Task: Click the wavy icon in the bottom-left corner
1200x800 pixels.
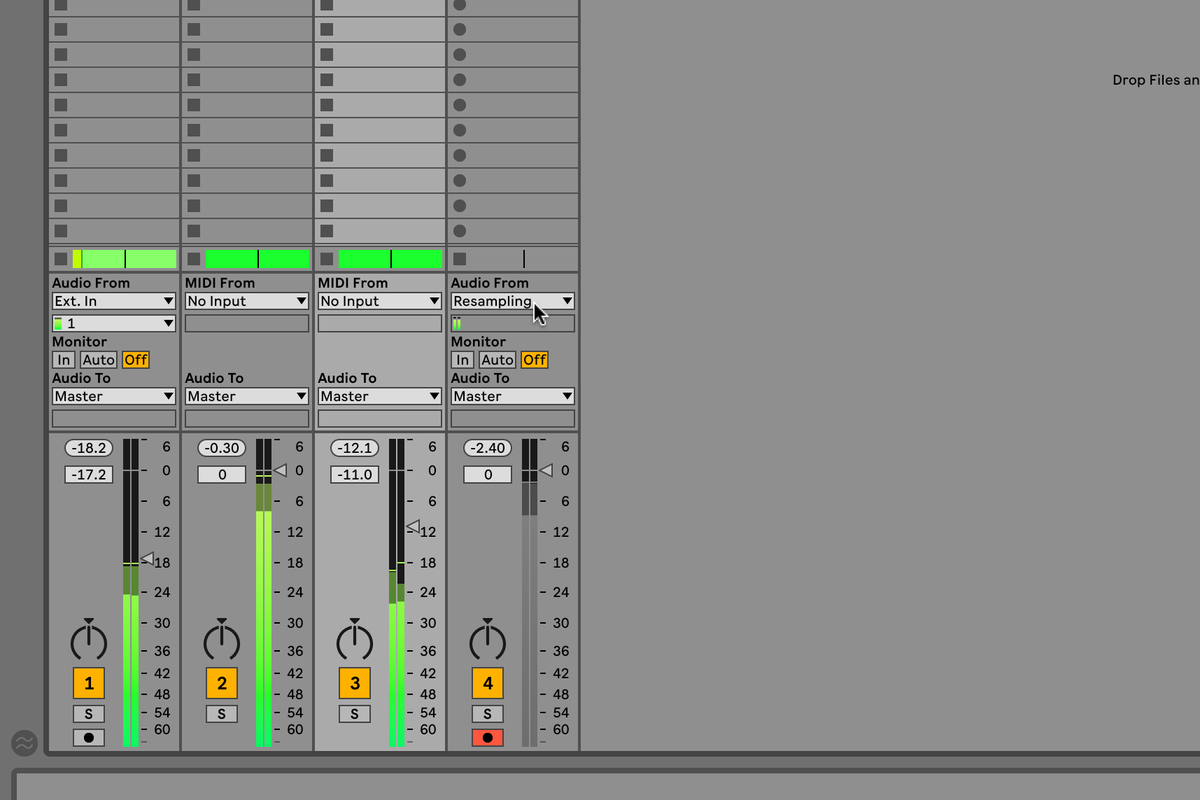Action: click(x=24, y=743)
